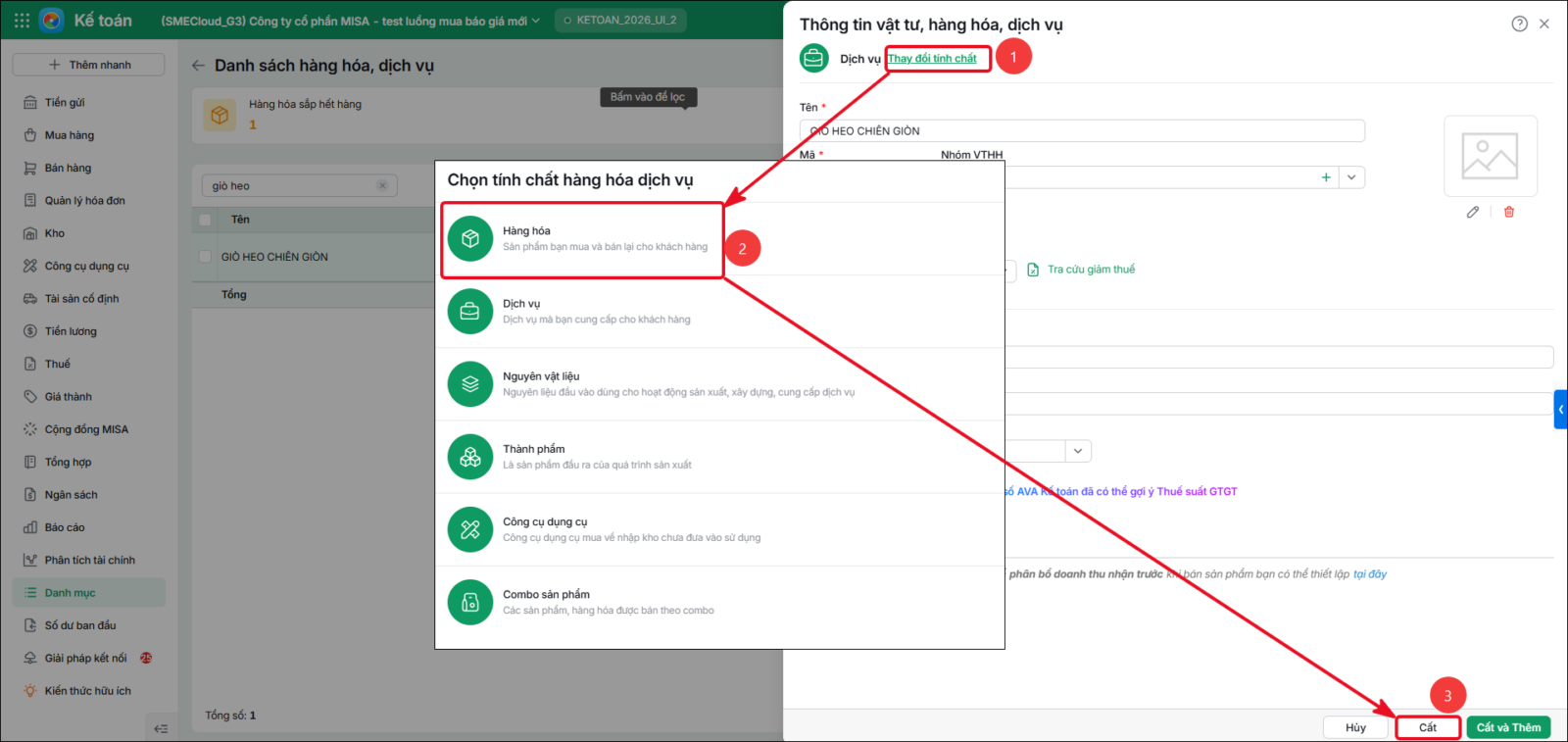Screen dimensions: 1568x742
Task: Click the Cất và Thêm button
Action: pos(1508,727)
